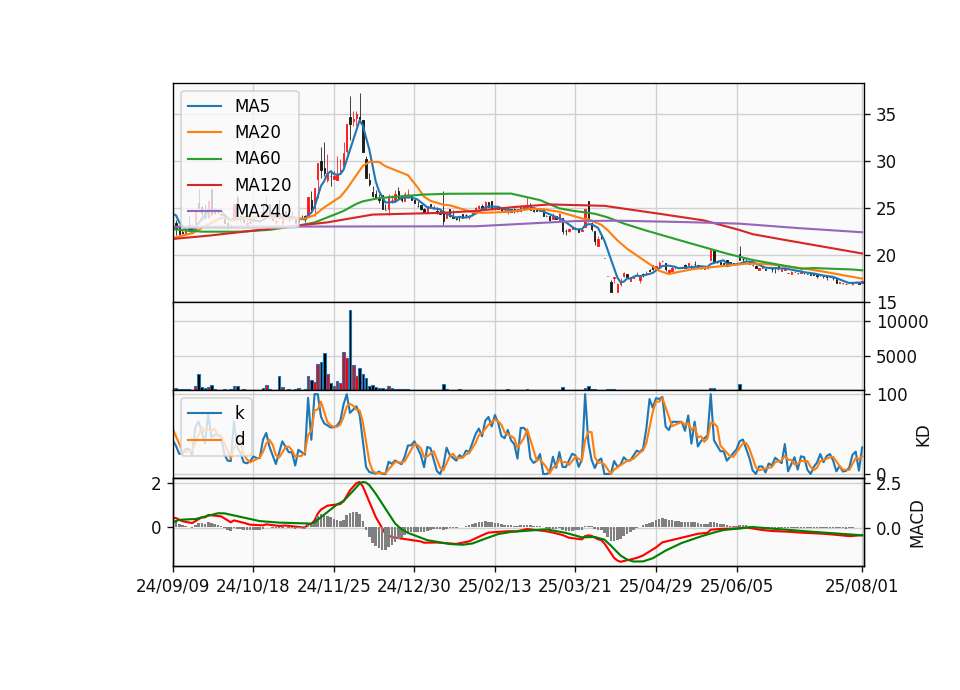This screenshot has height=690, width=960.
Task: Click the 25/02/13 date axis label
Action: point(495,587)
